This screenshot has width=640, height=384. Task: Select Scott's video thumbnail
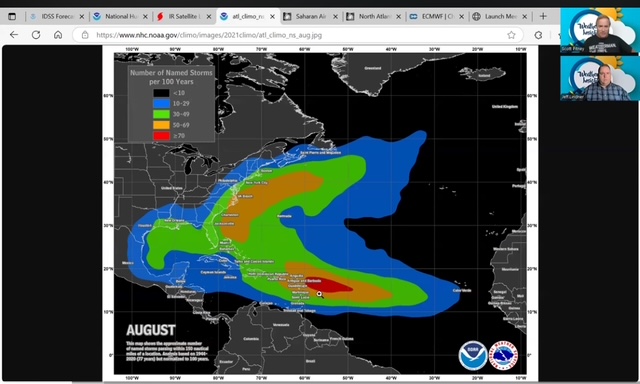[x=600, y=30]
